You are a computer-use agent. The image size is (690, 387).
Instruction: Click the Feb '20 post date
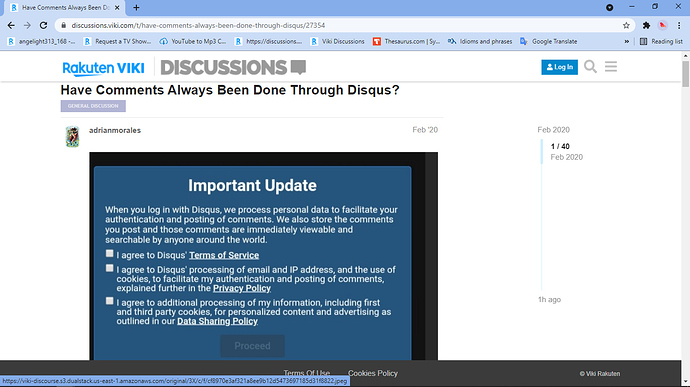click(425, 130)
